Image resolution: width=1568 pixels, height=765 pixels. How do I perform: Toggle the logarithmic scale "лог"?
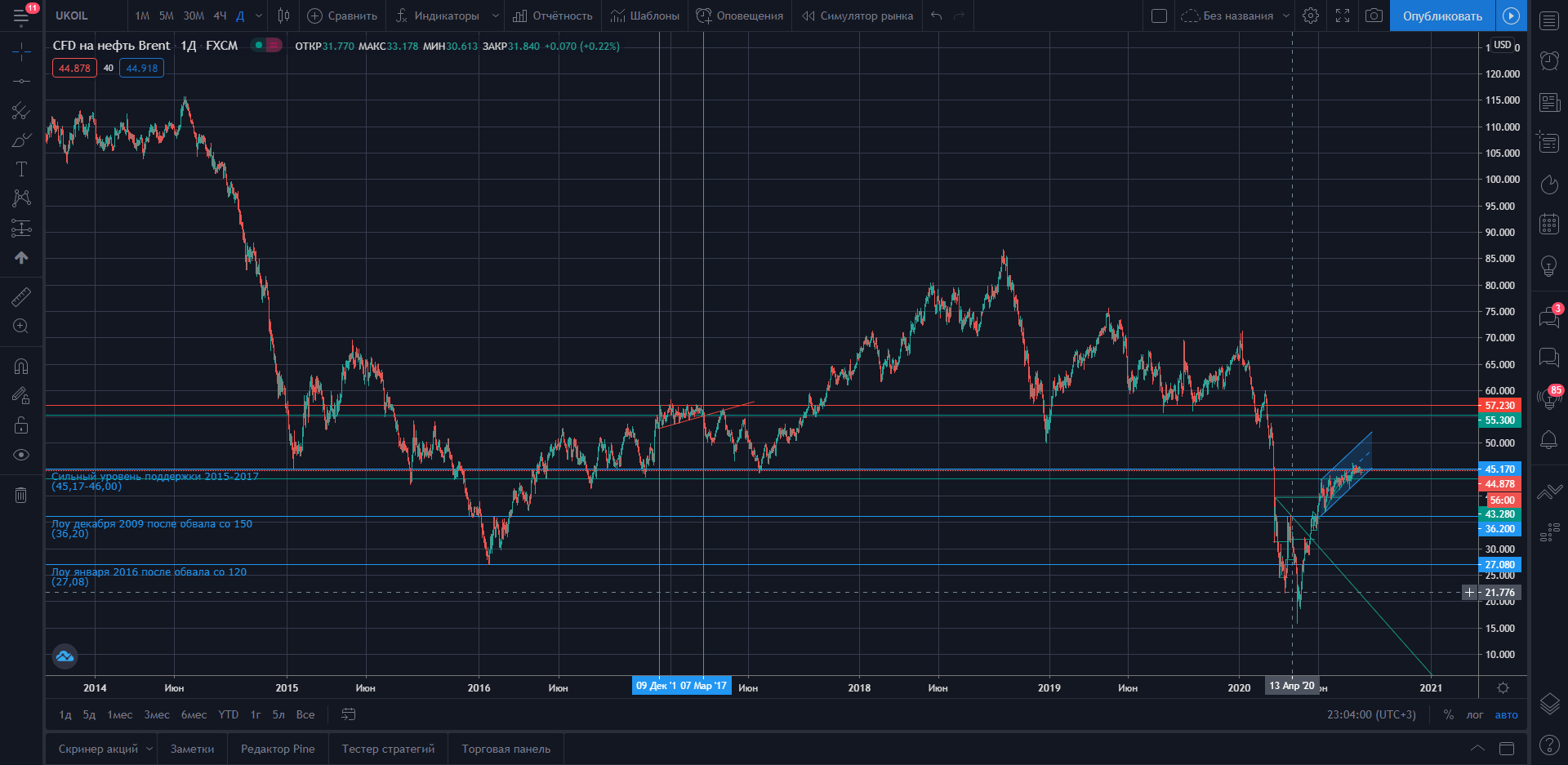click(x=1474, y=714)
